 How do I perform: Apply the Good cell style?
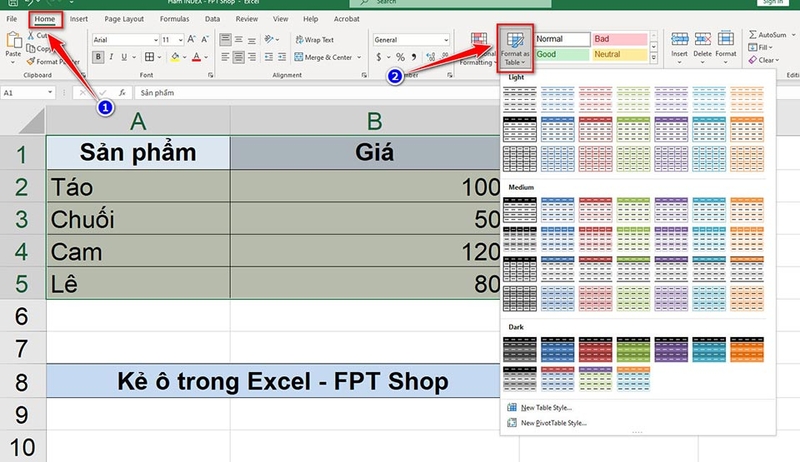pyautogui.click(x=562, y=54)
